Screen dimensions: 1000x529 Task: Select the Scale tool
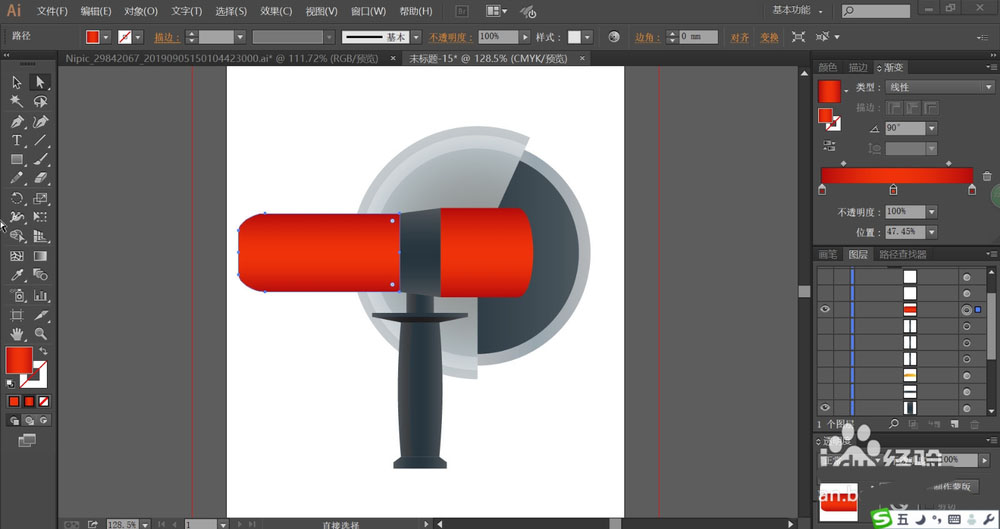pyautogui.click(x=40, y=198)
